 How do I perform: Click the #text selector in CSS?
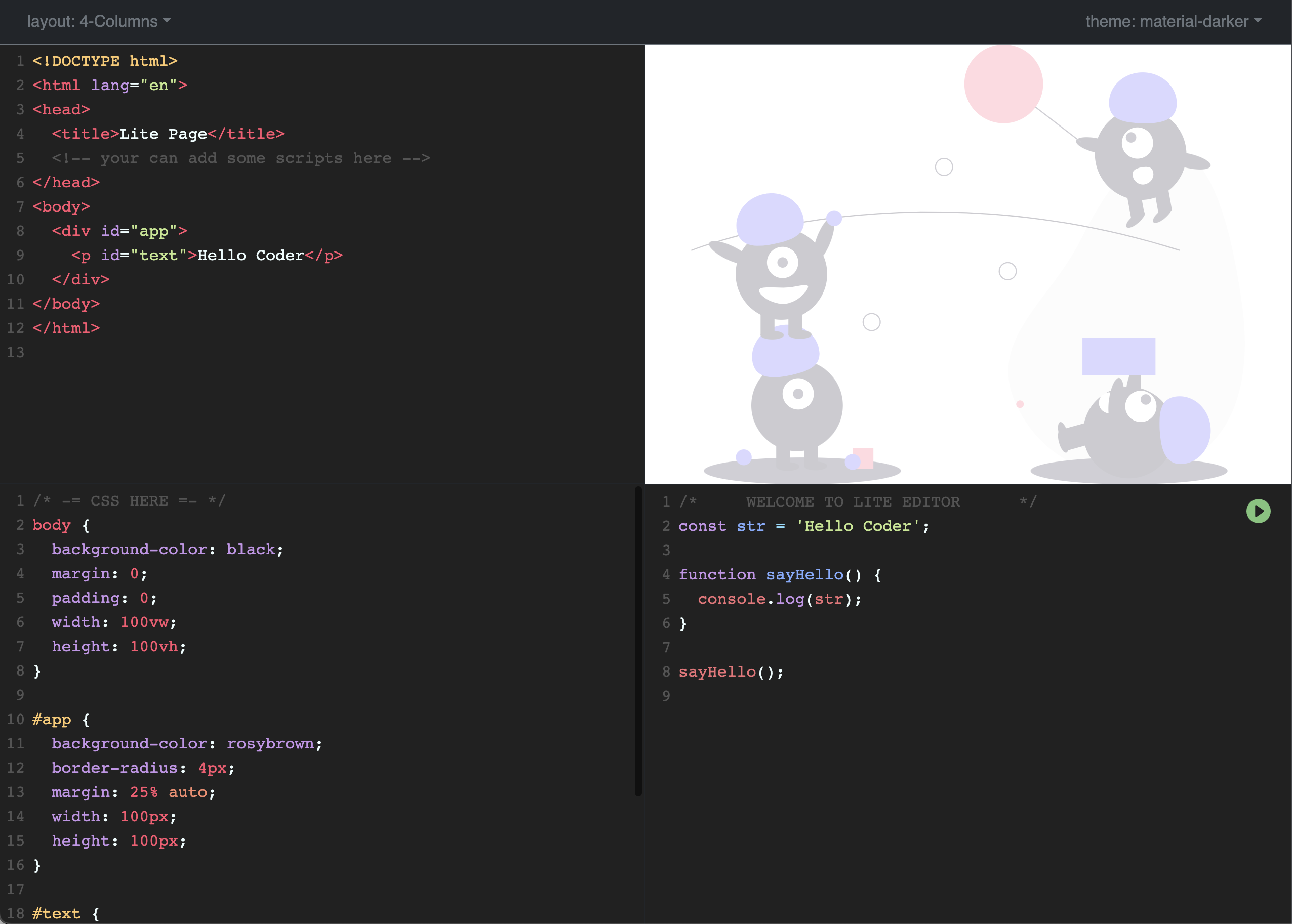tap(56, 914)
